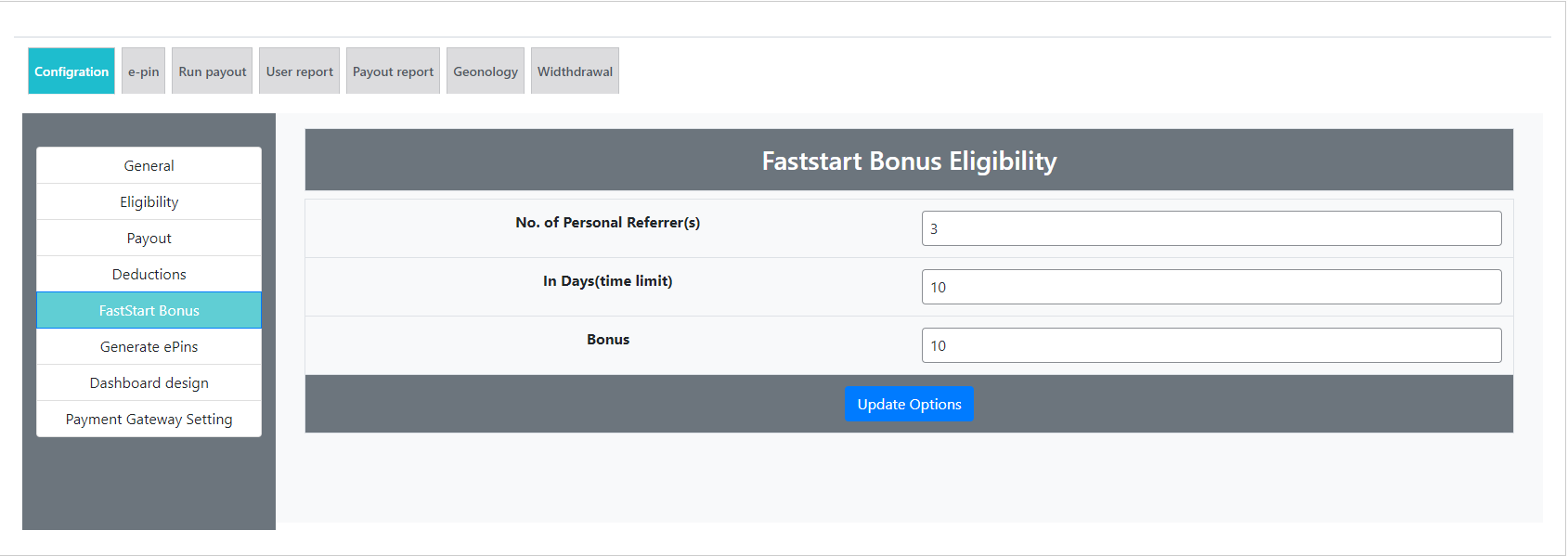Open the Configration tab
This screenshot has width=1568, height=556.
[71, 71]
